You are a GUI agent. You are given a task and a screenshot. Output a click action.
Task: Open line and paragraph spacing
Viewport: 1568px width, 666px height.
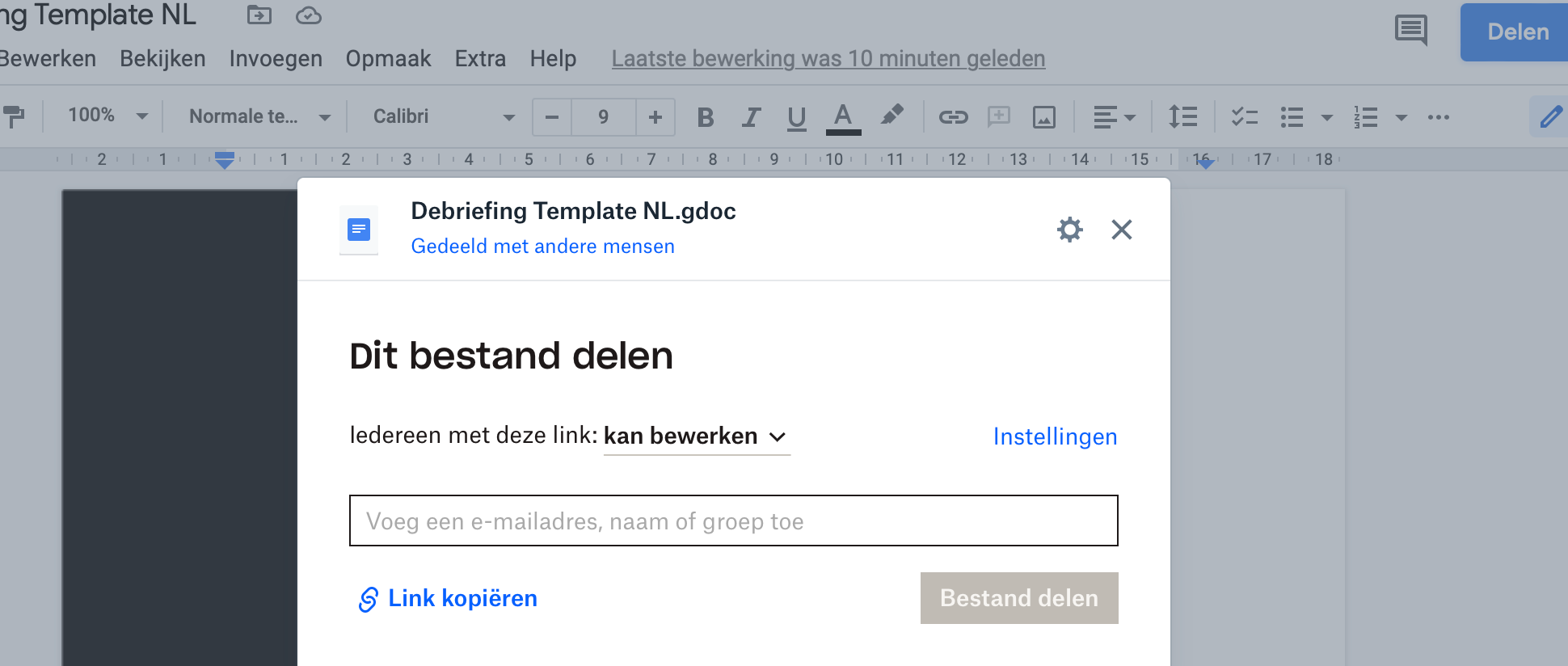pos(1182,117)
